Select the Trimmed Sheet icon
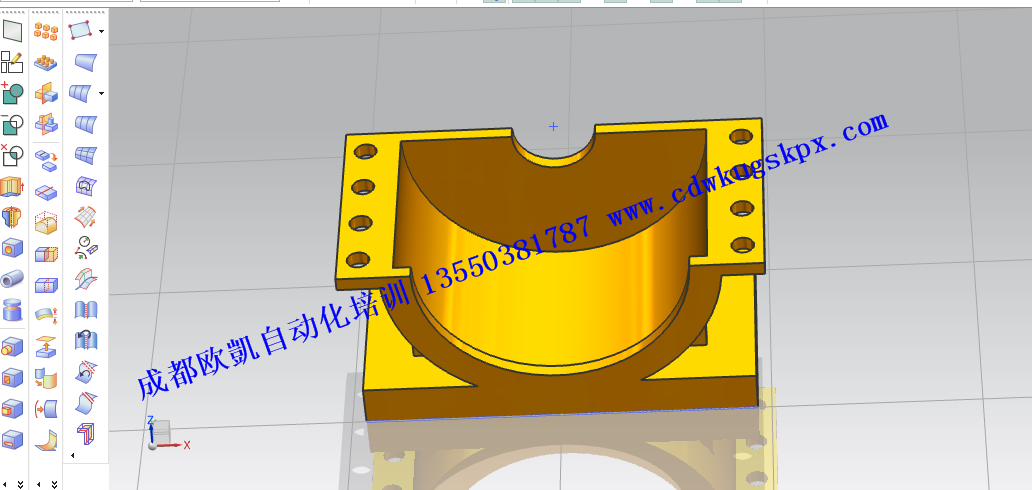Image resolution: width=1032 pixels, height=490 pixels. (86, 402)
